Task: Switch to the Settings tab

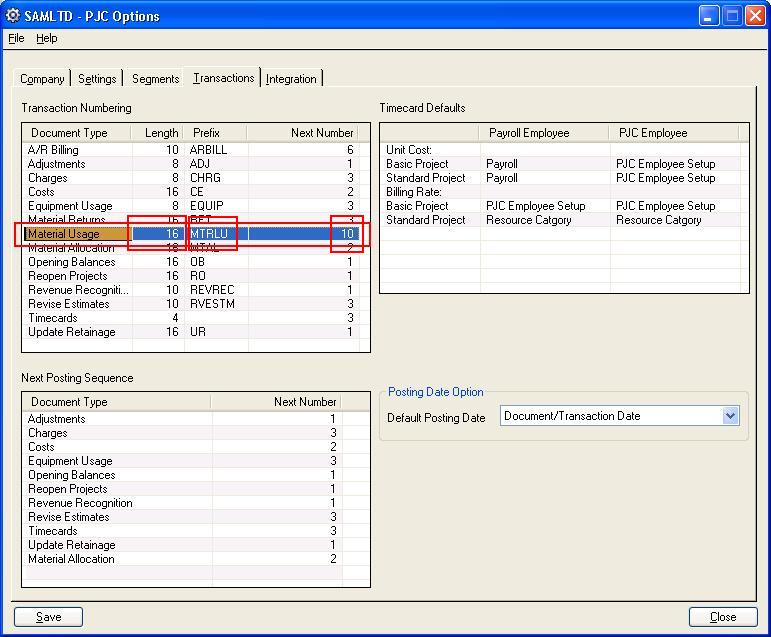Action: point(97,79)
